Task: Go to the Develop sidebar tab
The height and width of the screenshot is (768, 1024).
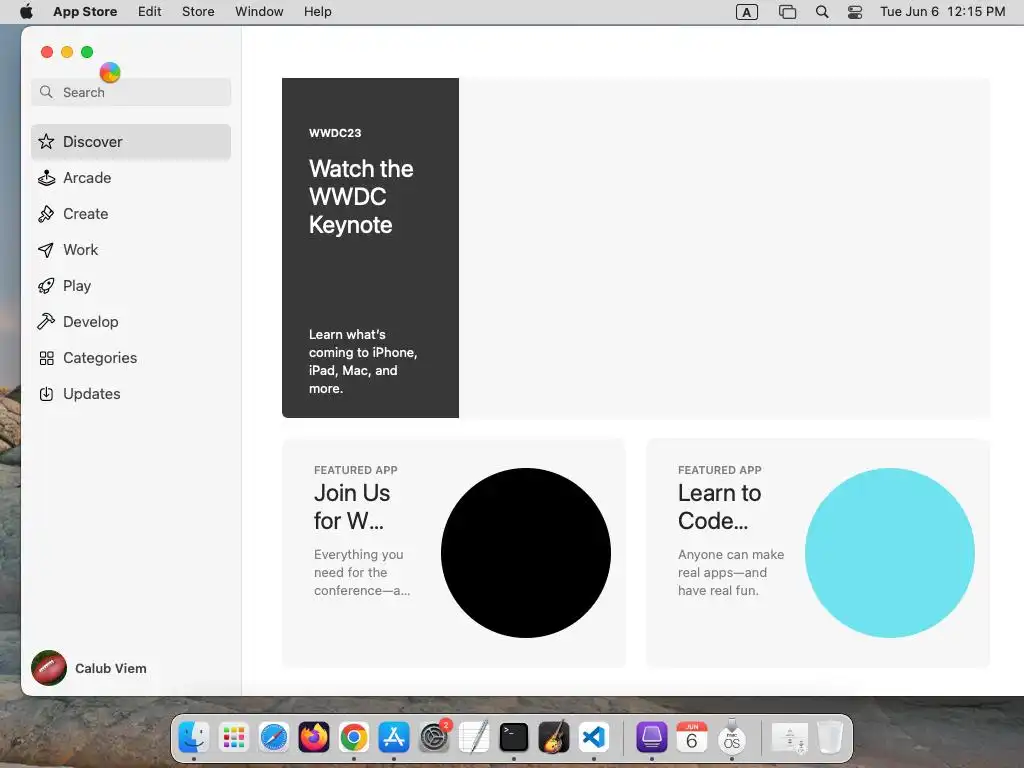Action: [131, 321]
